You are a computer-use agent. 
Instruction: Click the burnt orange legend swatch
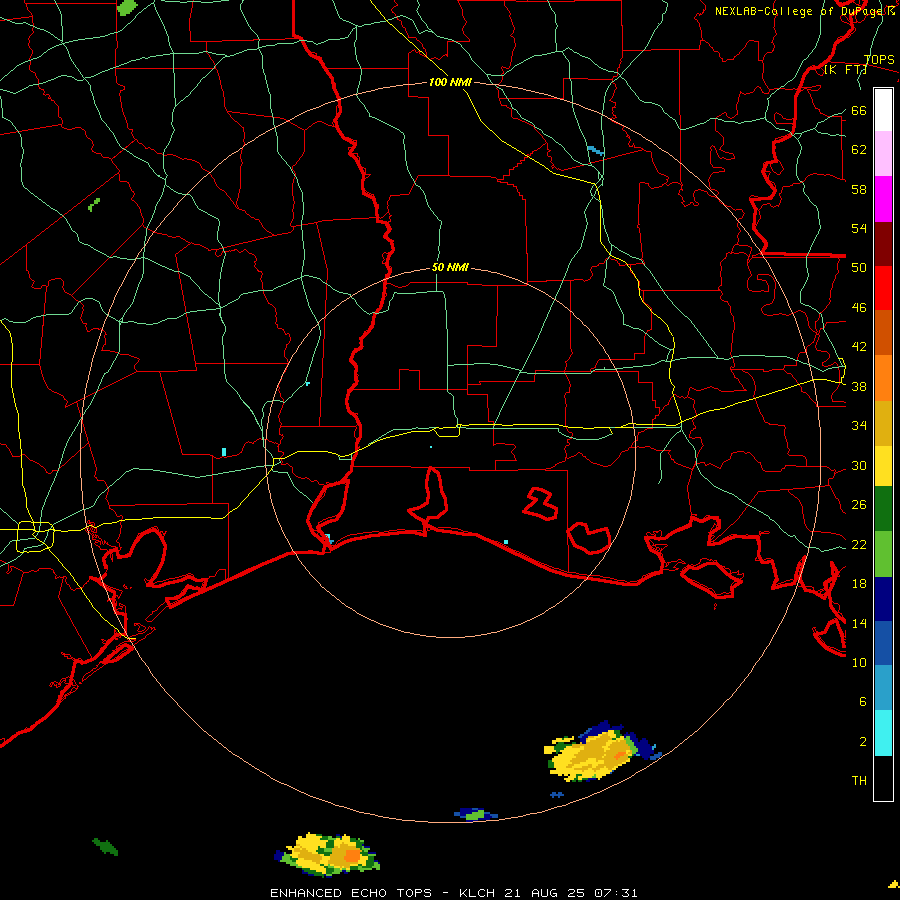(883, 332)
